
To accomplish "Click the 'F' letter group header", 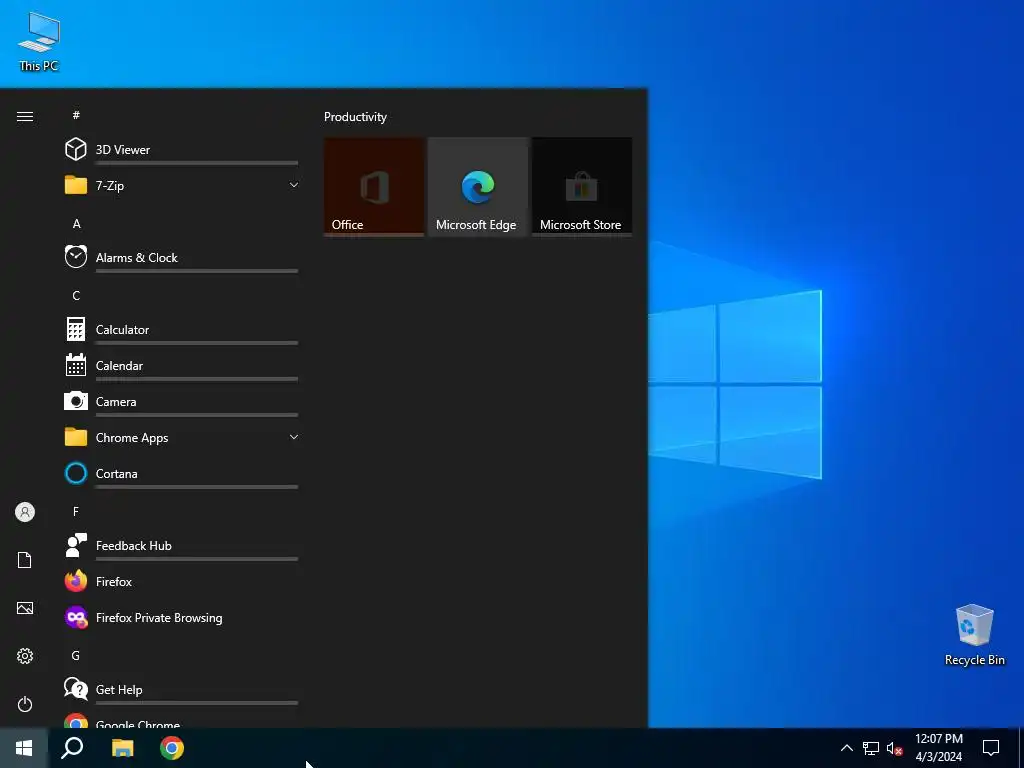I will coord(76,511).
